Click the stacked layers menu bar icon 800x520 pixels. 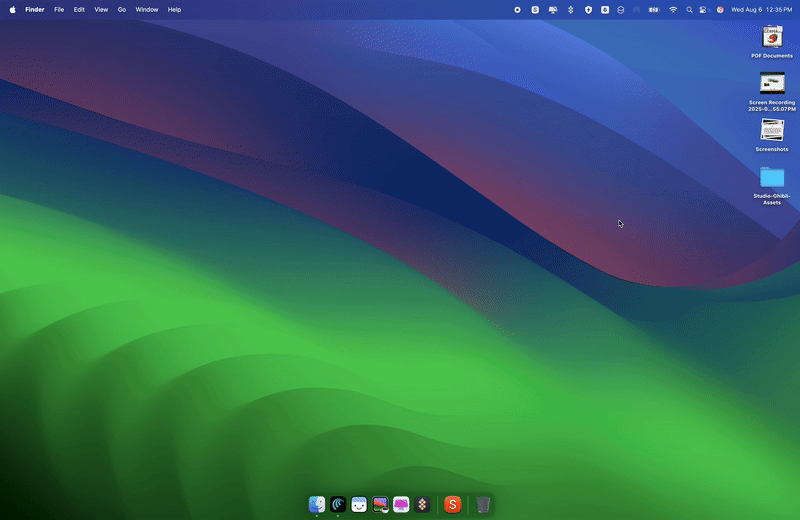click(620, 10)
